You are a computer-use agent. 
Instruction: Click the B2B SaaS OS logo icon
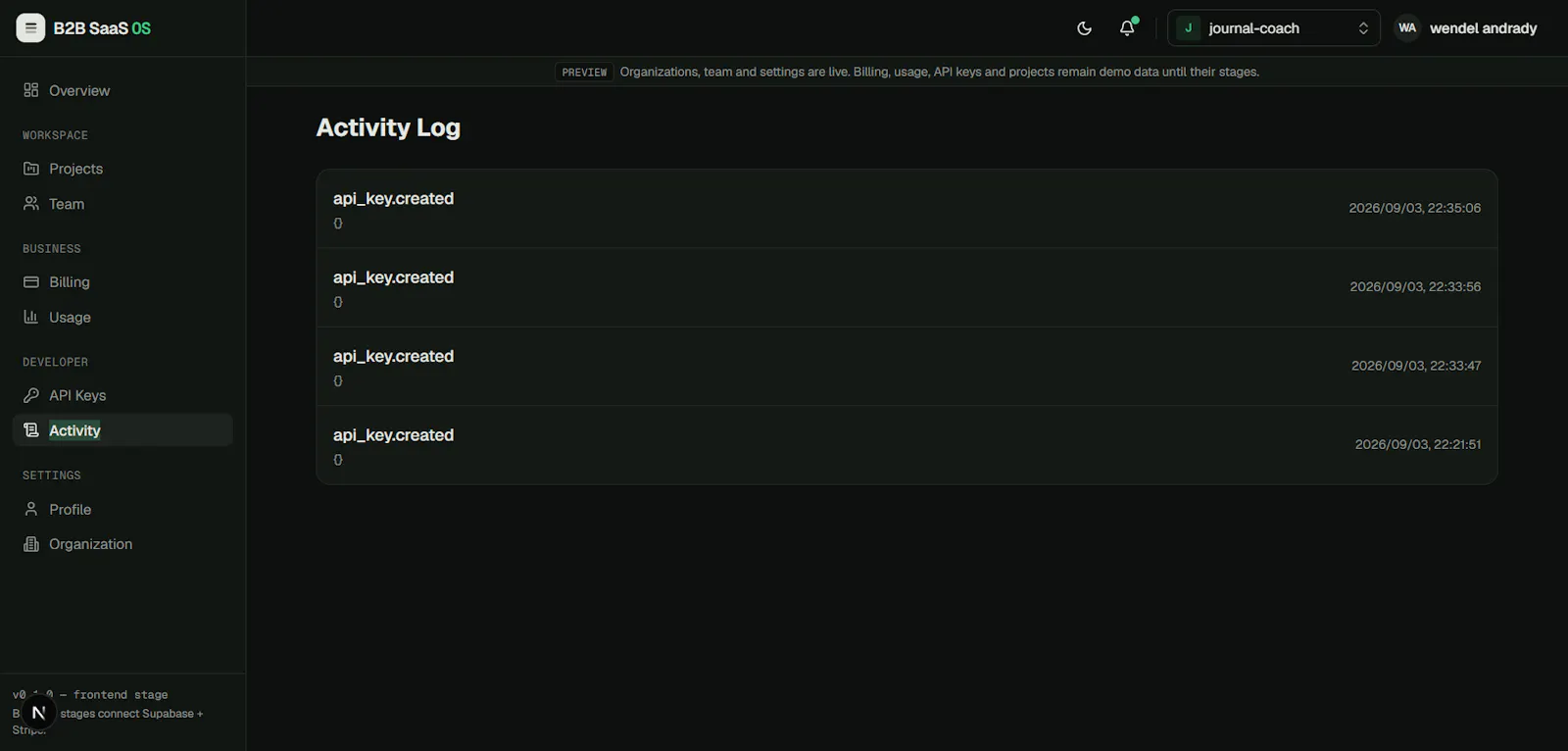30,27
